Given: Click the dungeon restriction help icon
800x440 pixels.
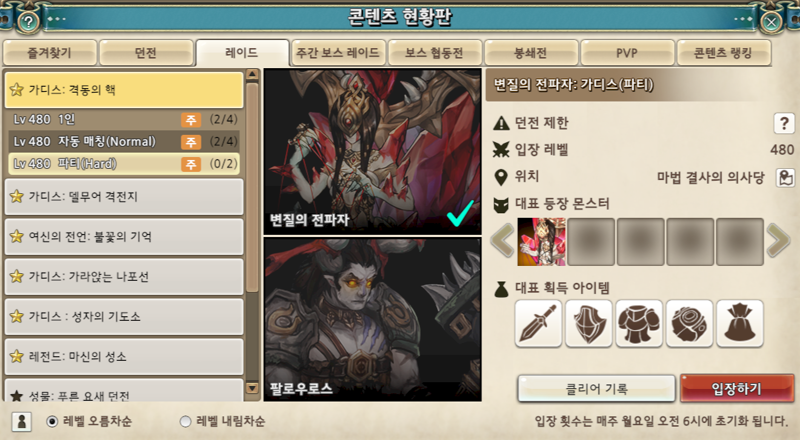Looking at the screenshot, I should coord(784,123).
